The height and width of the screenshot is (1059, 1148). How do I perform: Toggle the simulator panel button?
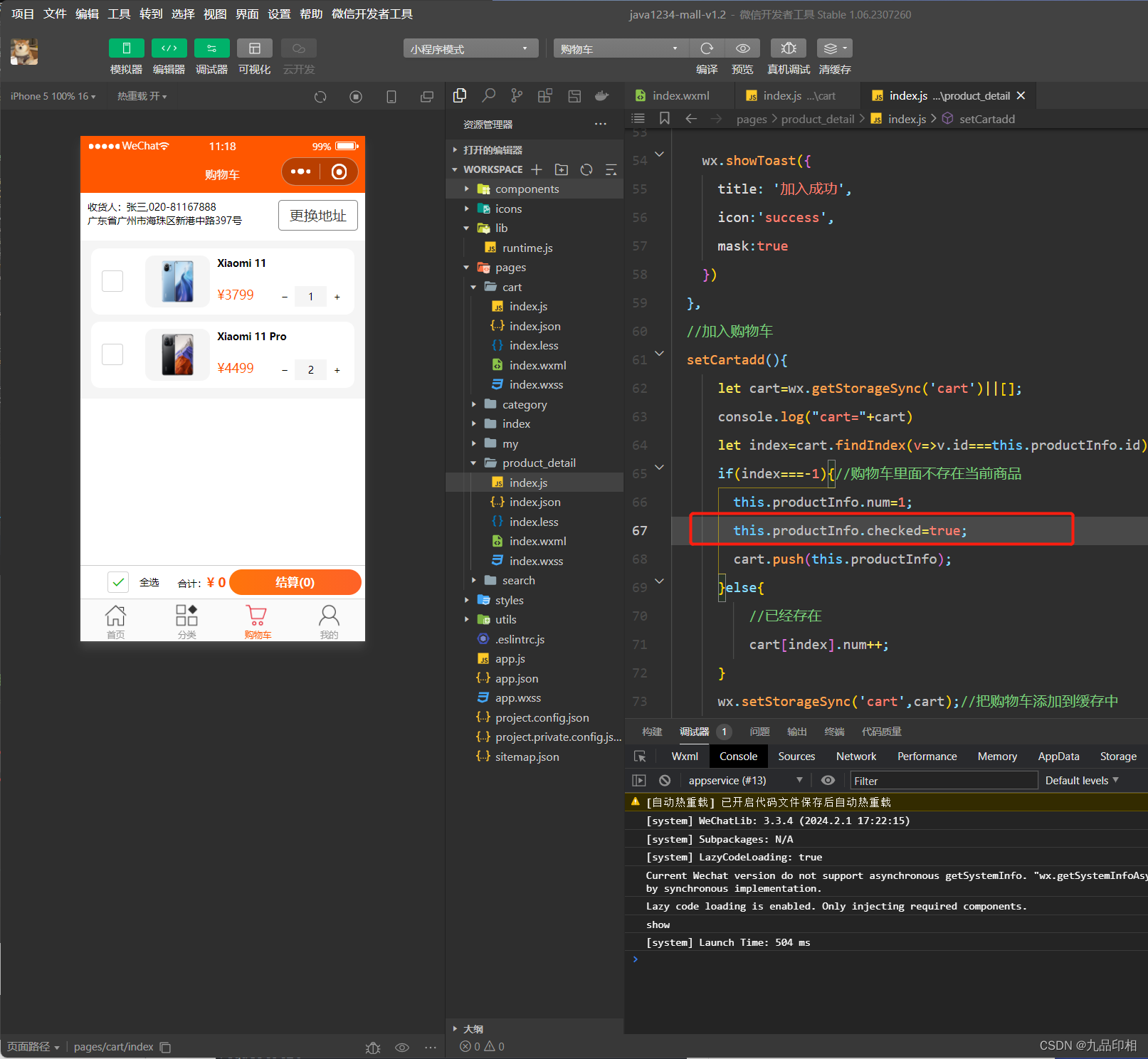point(126,48)
